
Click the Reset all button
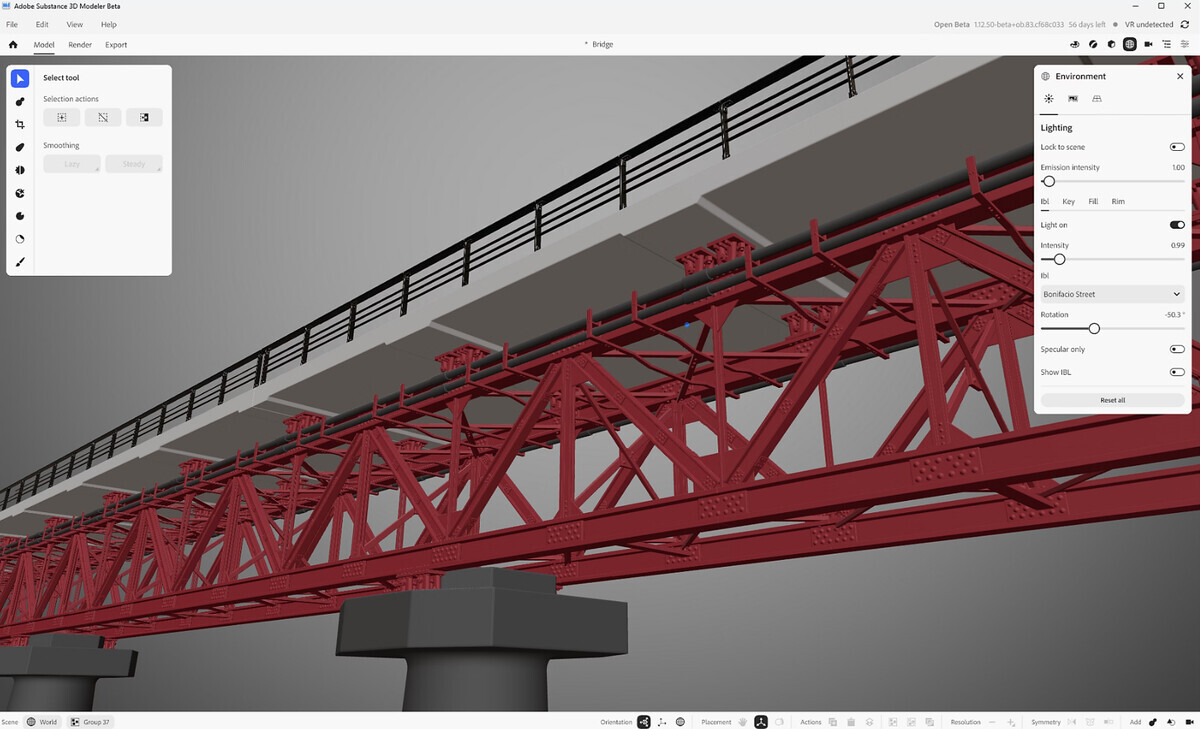[1113, 400]
